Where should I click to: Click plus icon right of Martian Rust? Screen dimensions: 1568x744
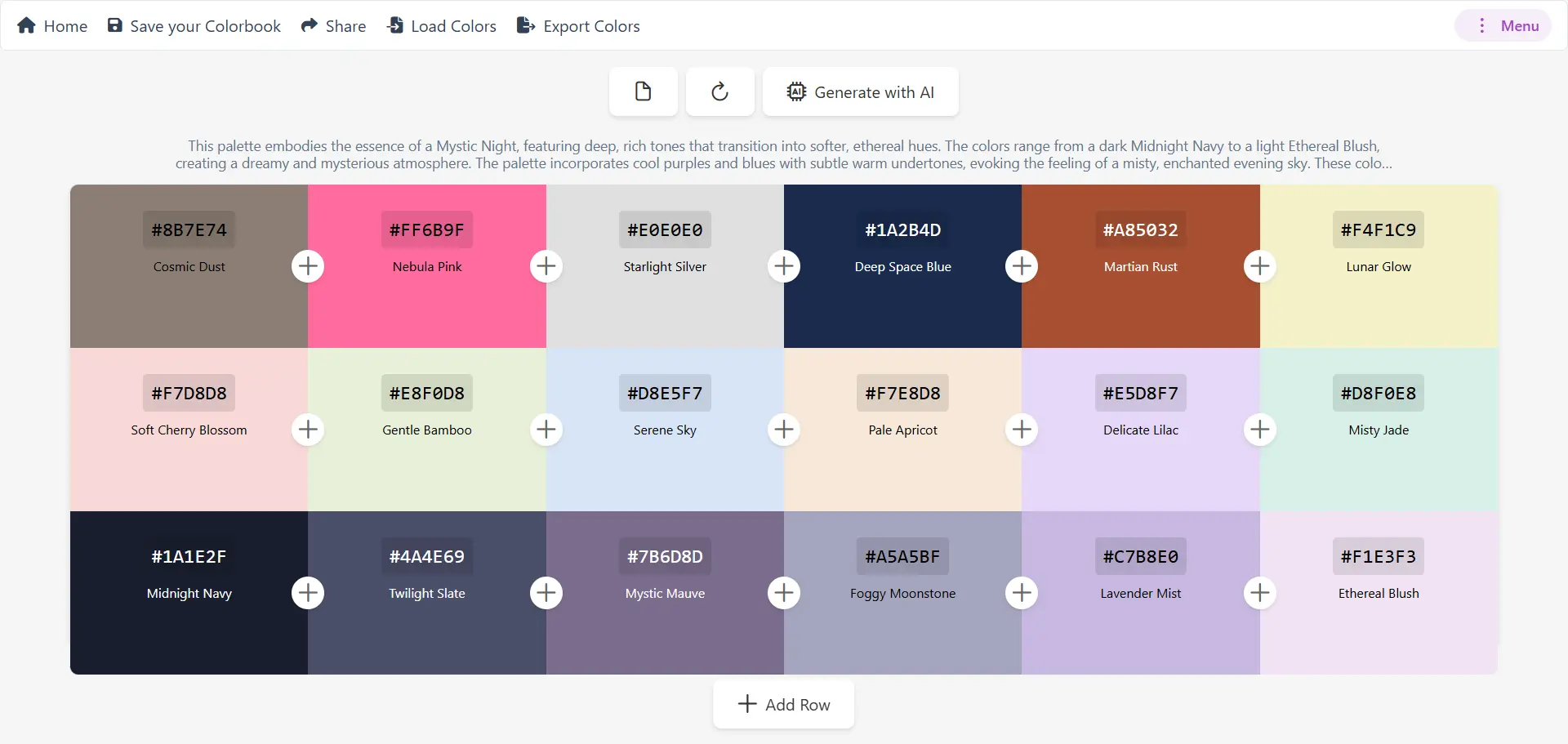[1260, 266]
